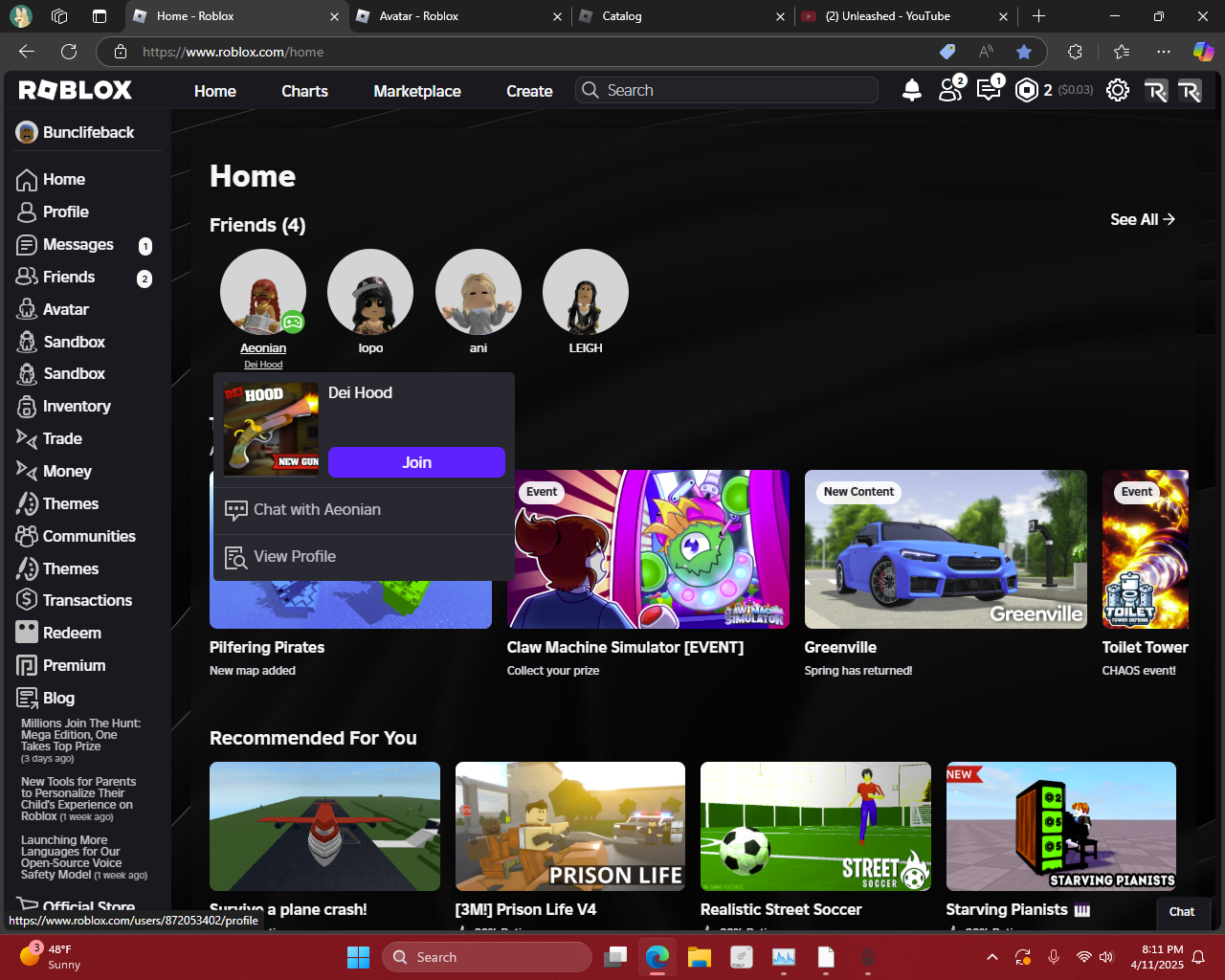Open the Millions Join The Hunt blog post
The width and height of the screenshot is (1225, 980).
[81, 741]
